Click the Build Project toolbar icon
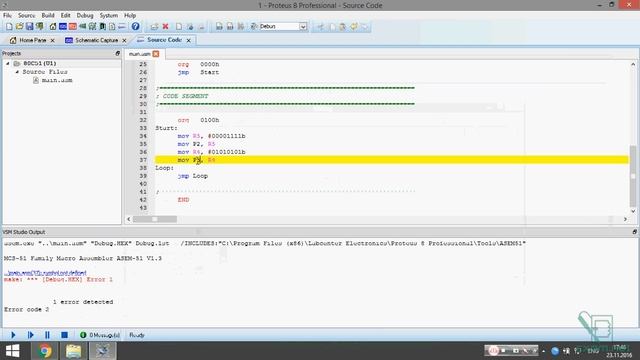640x360 pixels. [x=219, y=27]
